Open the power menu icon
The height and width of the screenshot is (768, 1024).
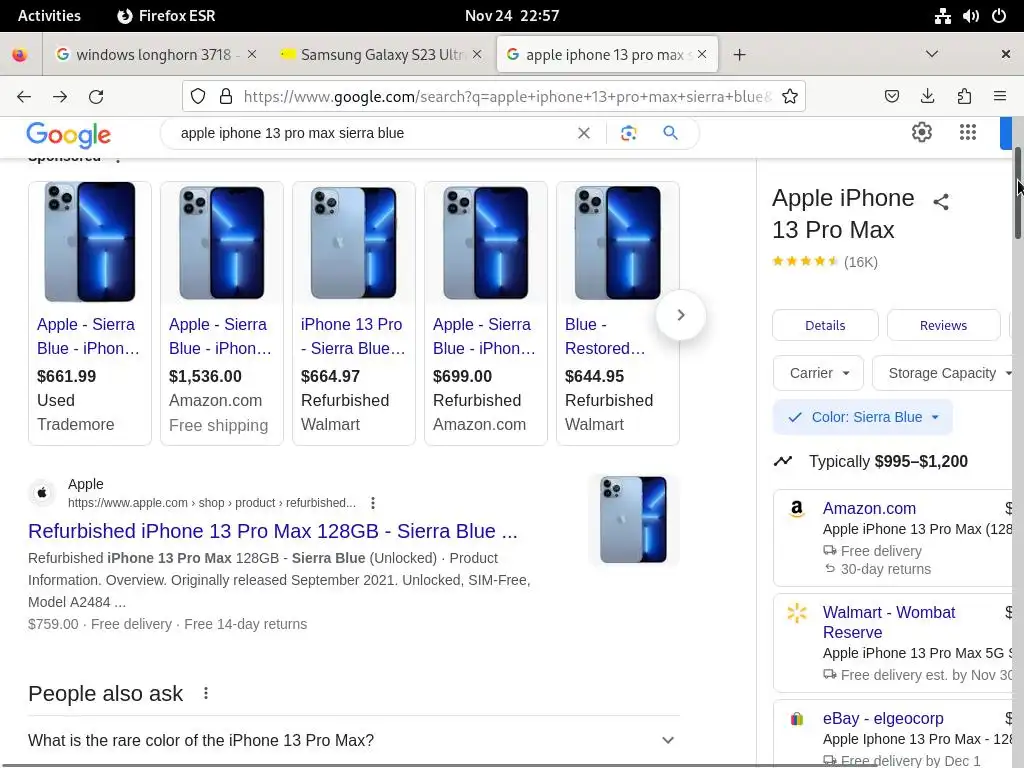[x=999, y=16]
